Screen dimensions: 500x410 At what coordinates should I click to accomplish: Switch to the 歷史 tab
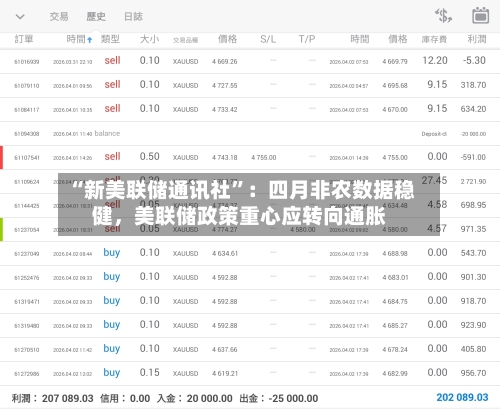click(96, 16)
